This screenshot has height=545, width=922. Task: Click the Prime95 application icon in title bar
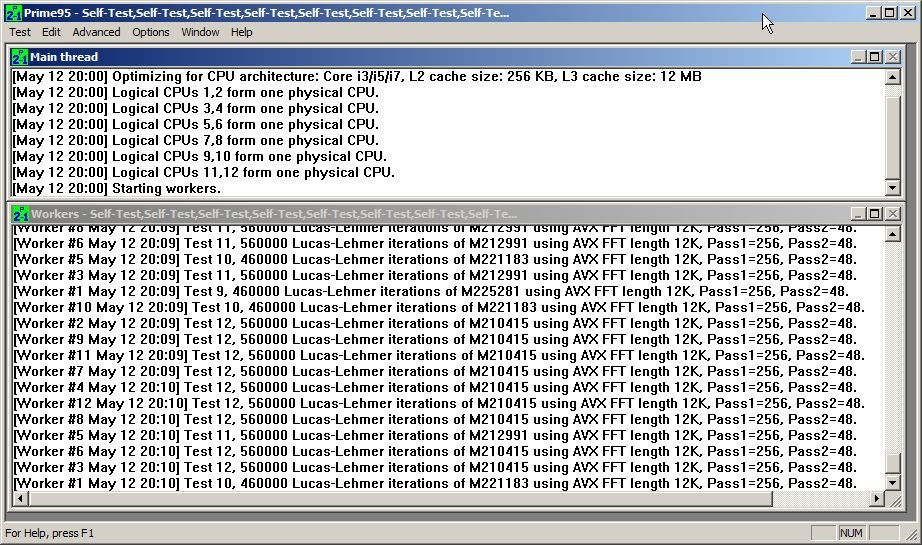click(x=13, y=12)
